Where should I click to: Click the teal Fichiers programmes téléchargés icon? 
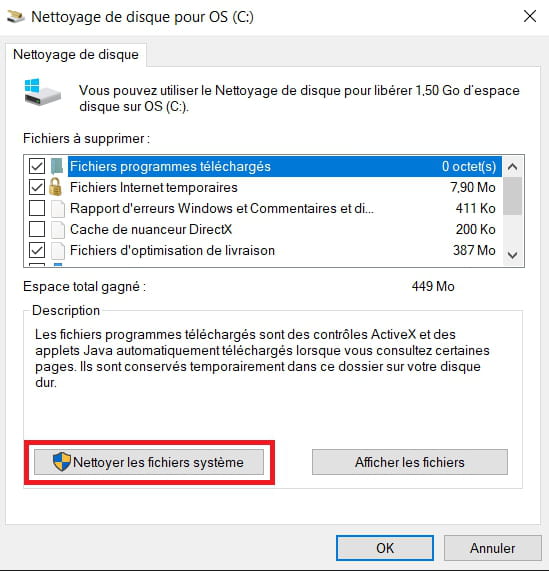(x=56, y=166)
